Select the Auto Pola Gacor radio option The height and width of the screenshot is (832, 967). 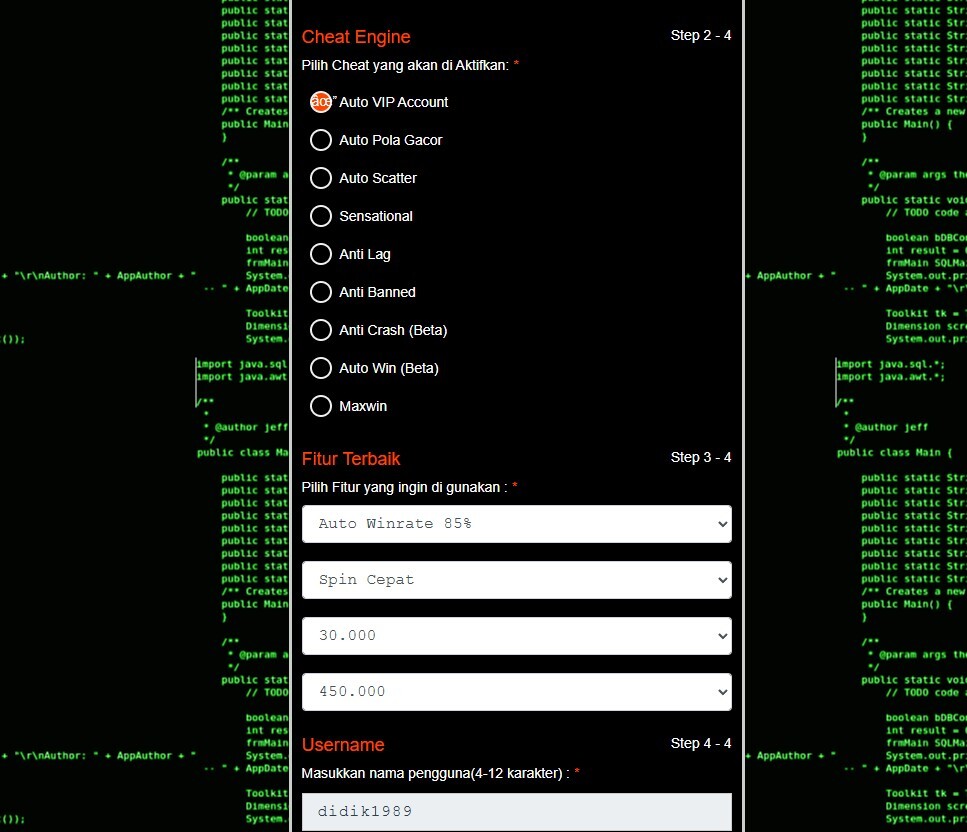click(x=321, y=140)
